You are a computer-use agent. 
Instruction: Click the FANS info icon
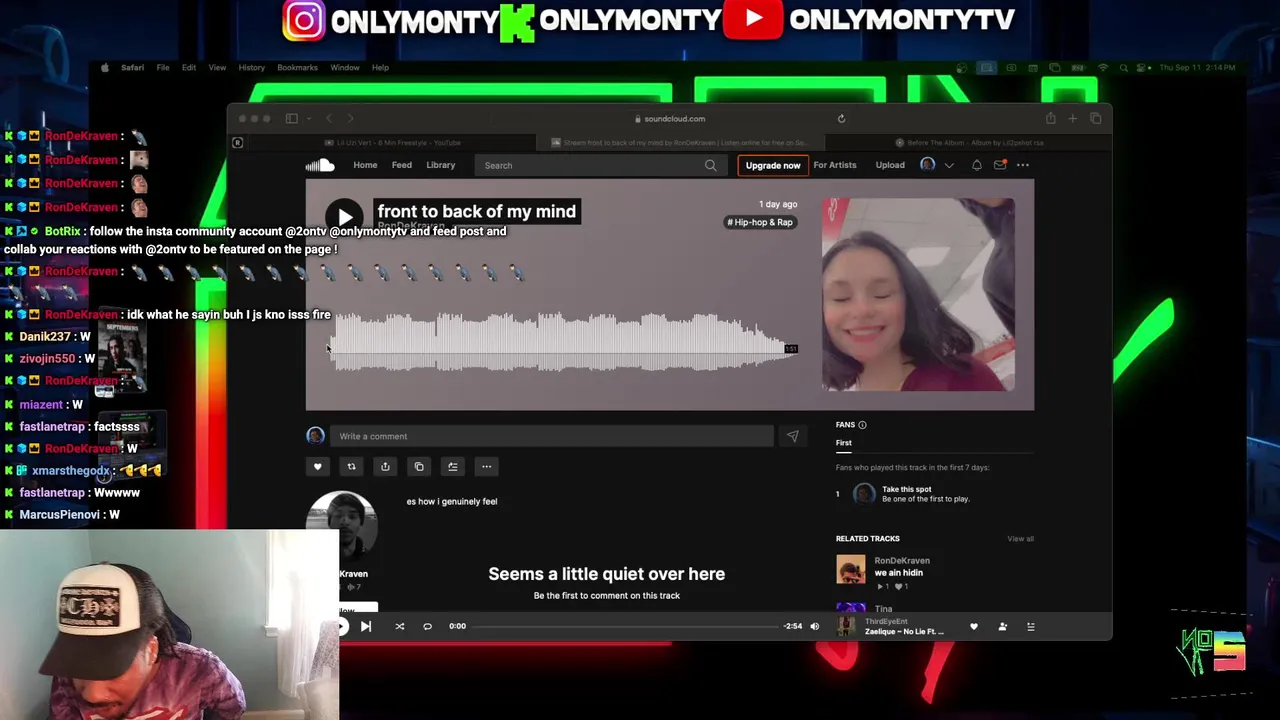click(x=862, y=425)
